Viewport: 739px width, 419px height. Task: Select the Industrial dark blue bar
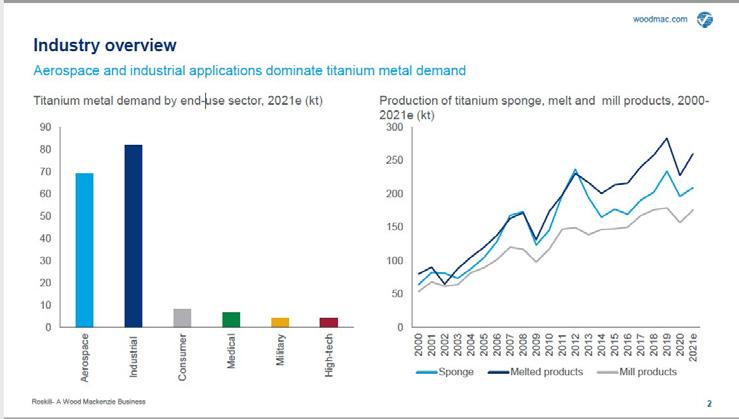coord(133,236)
